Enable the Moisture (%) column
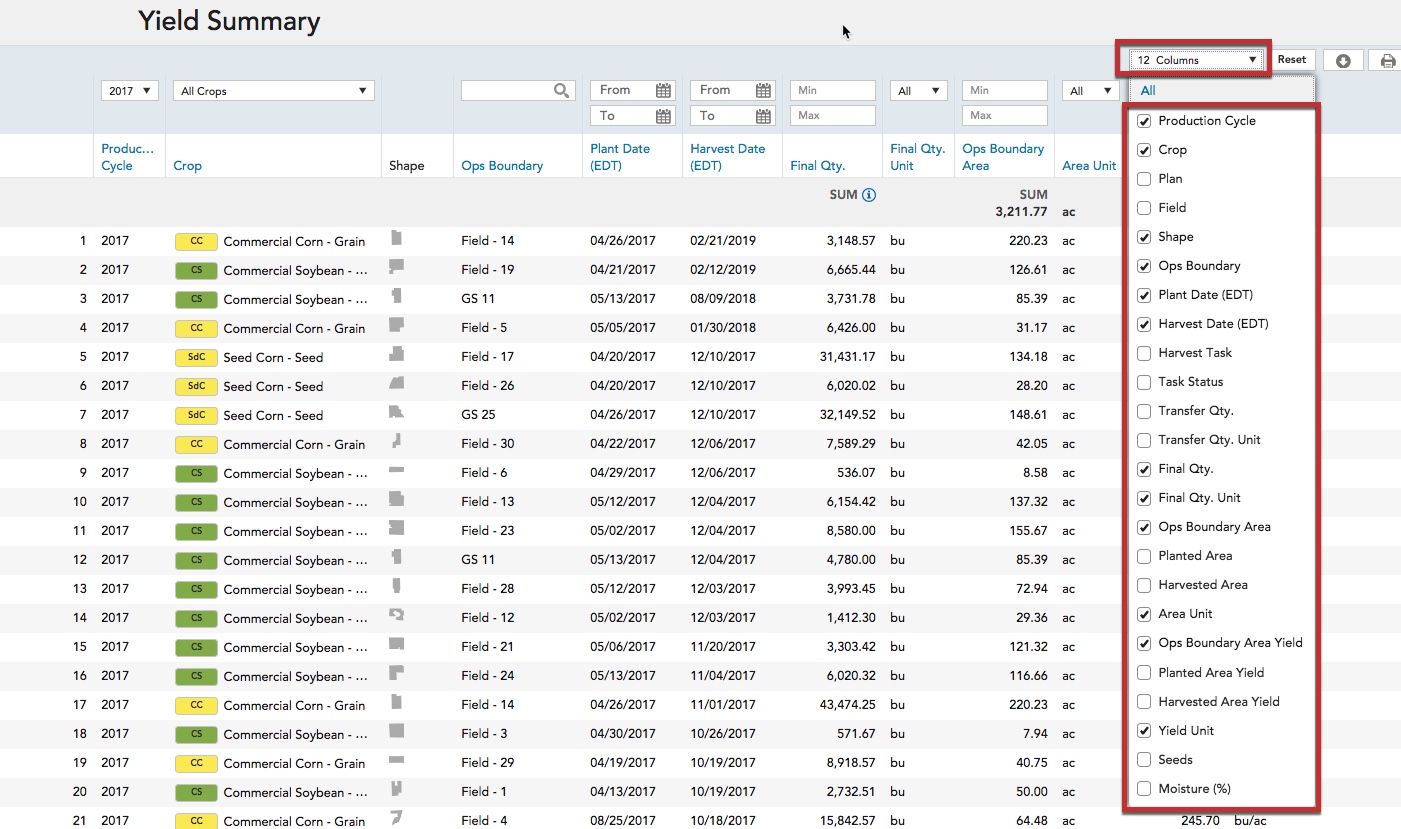The image size is (1401, 829). [1144, 789]
